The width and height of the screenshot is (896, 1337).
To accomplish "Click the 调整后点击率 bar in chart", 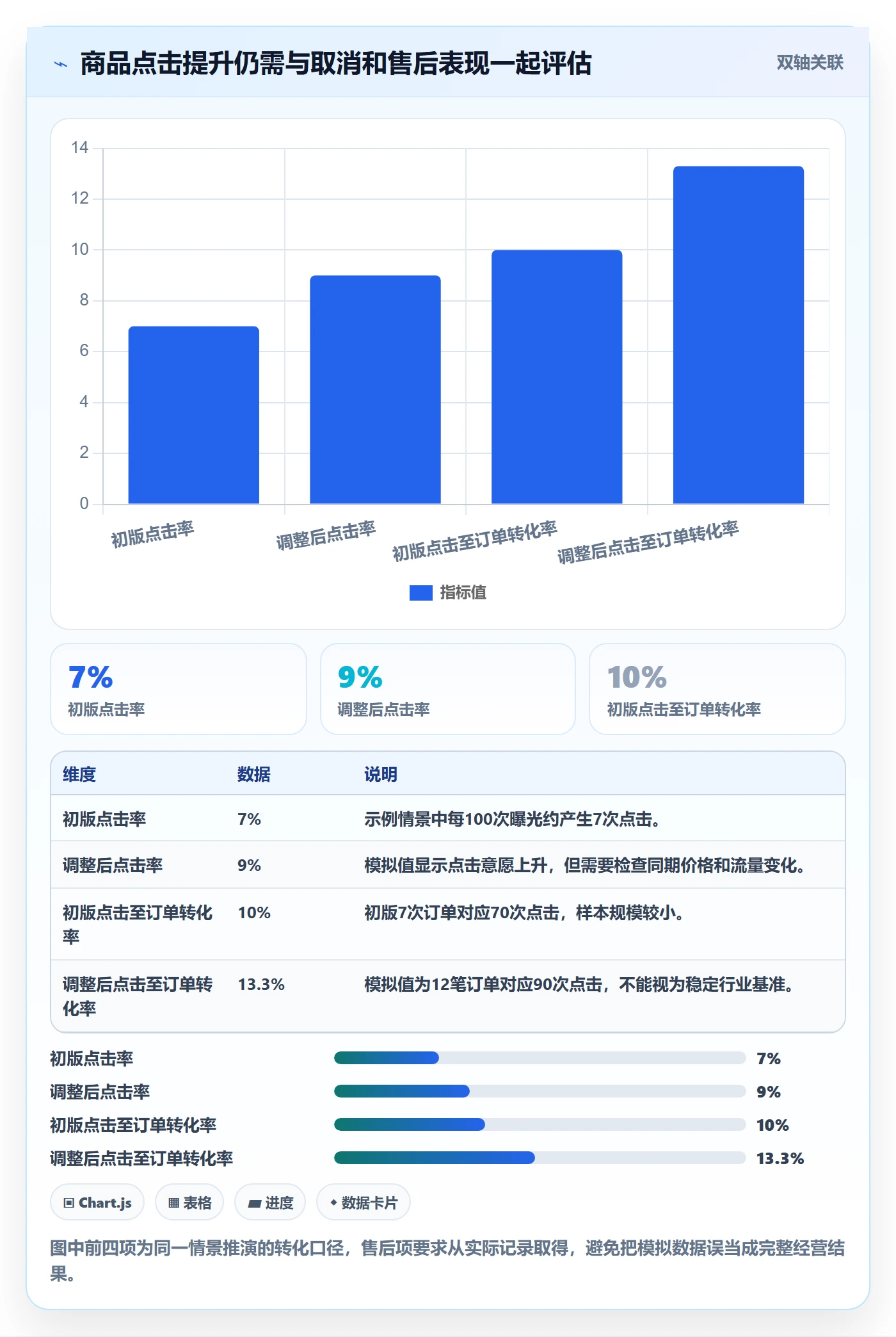I will 376,390.
